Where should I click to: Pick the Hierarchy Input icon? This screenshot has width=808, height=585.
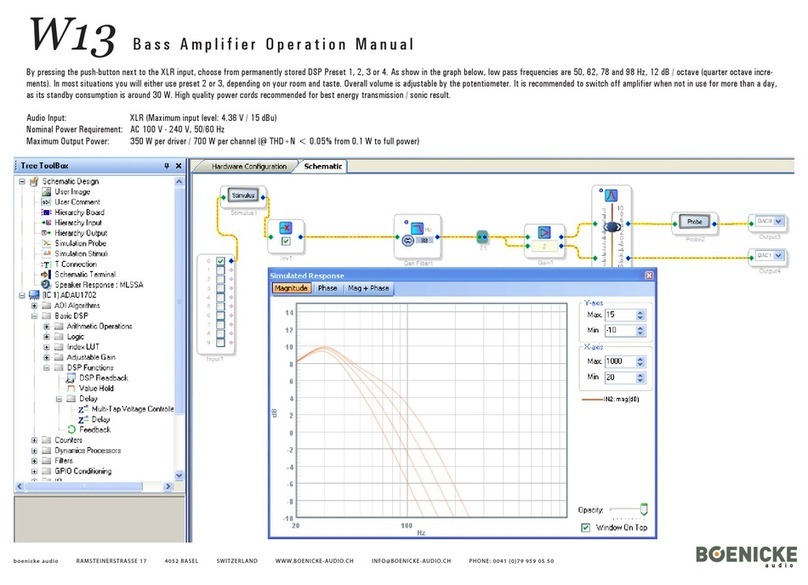click(x=46, y=223)
